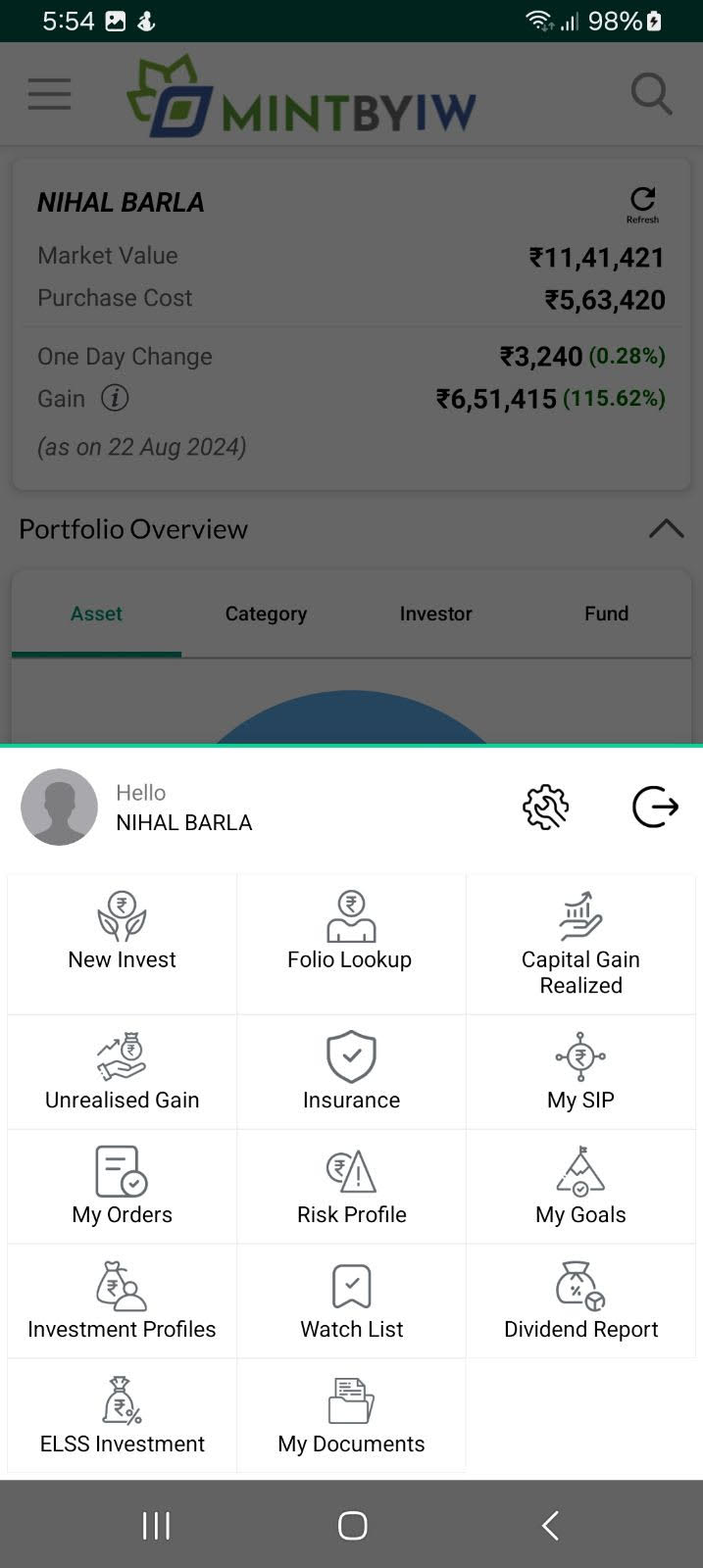The height and width of the screenshot is (1568, 703).
Task: Click the settings gear icon
Action: click(x=546, y=808)
